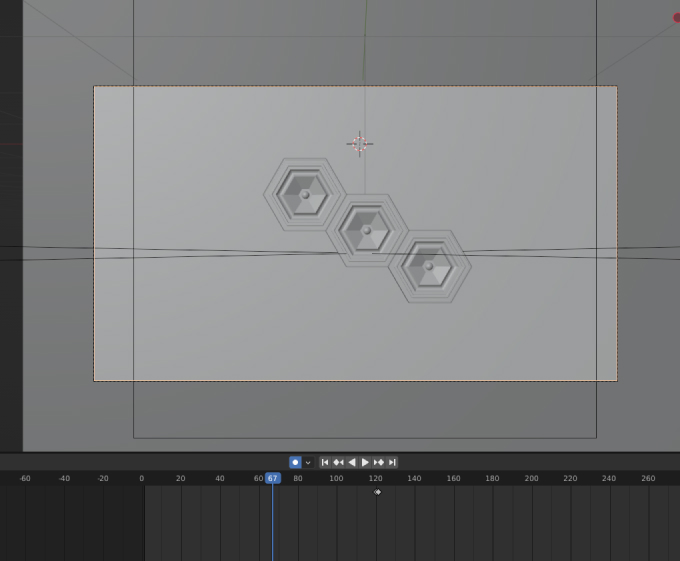Click the current frame indicator 67
The image size is (680, 561).
pyautogui.click(x=272, y=478)
